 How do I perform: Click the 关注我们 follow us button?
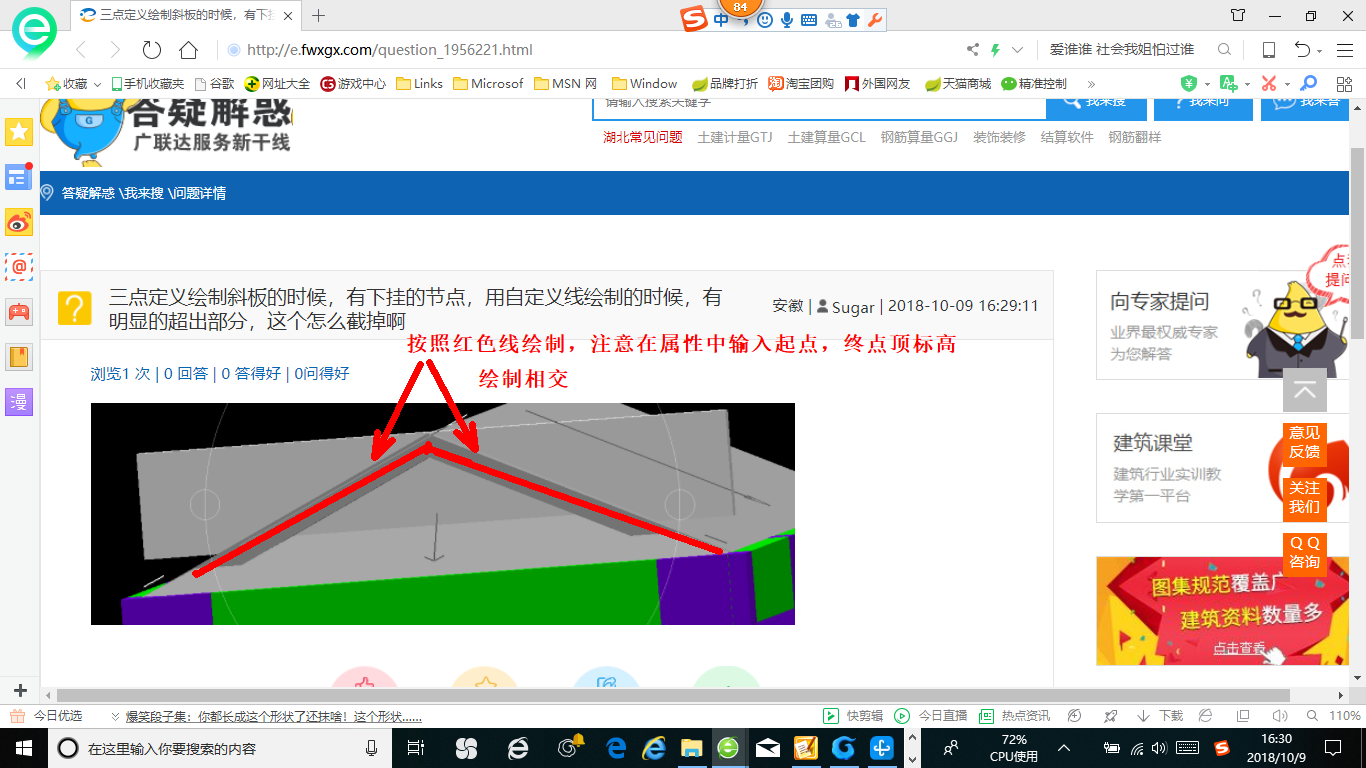(x=1304, y=498)
